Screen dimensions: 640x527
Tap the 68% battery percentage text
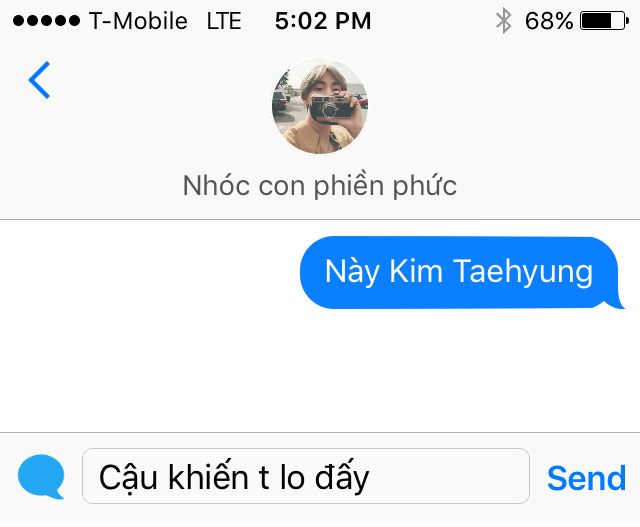pyautogui.click(x=549, y=21)
